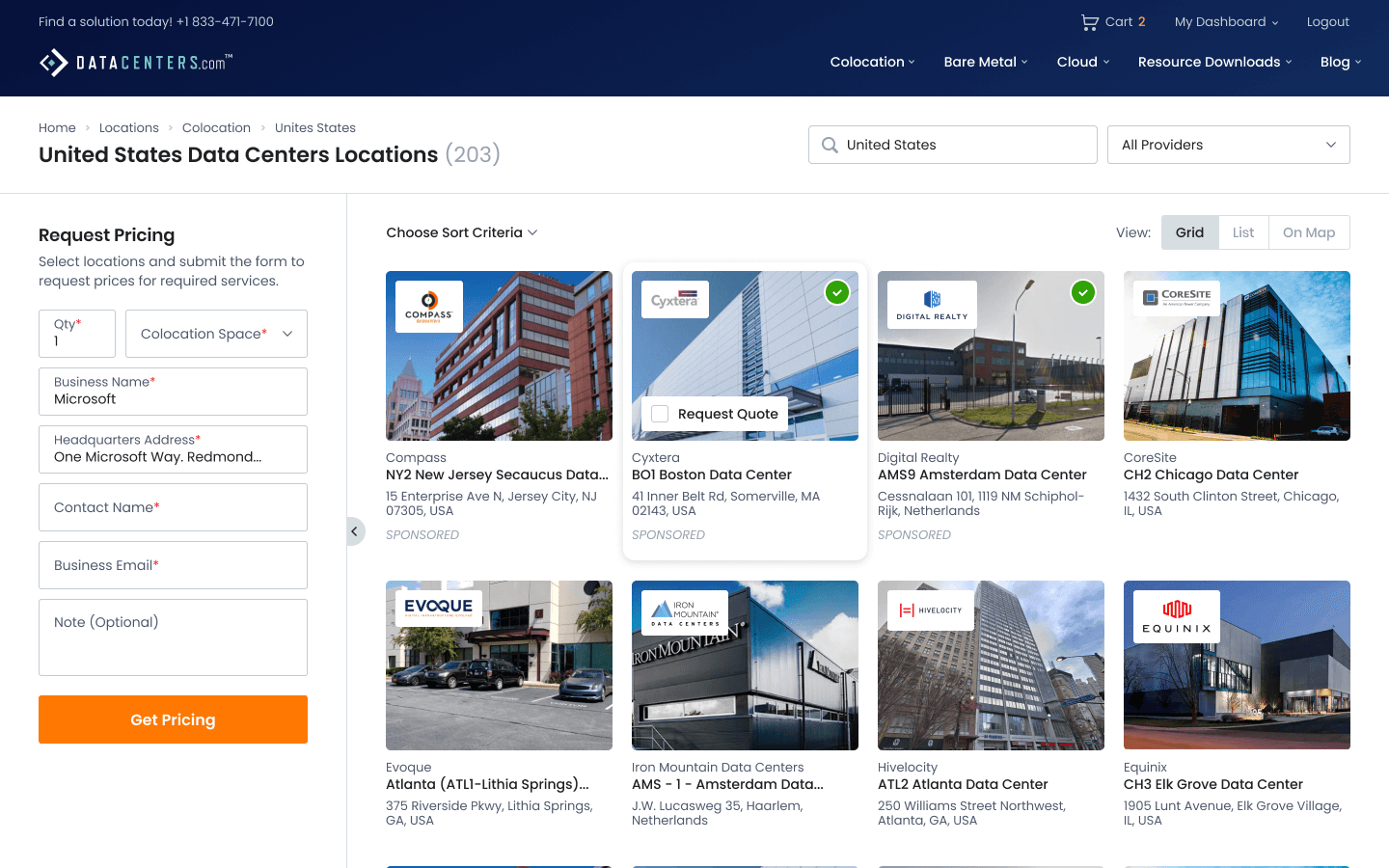This screenshot has height=868, width=1389.
Task: Click address 250 Williams Street Northwest, Atlanta
Action: 972,813
